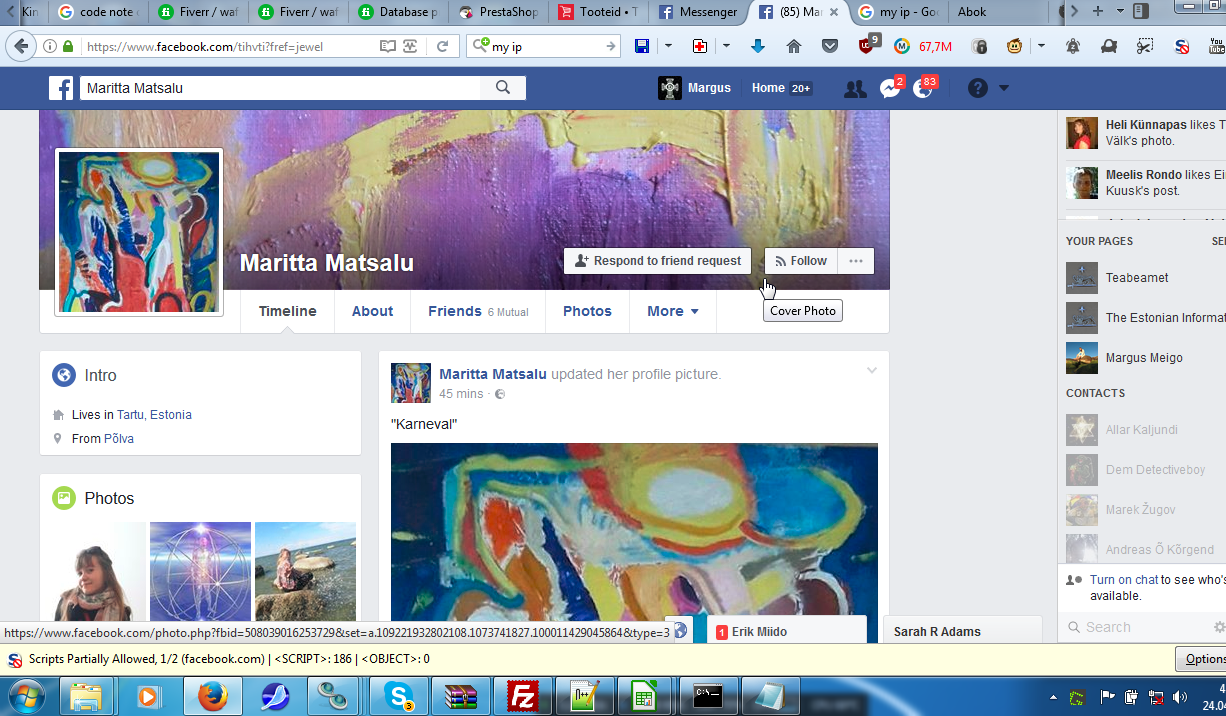
Task: Click the Facebook search field
Action: (280, 88)
